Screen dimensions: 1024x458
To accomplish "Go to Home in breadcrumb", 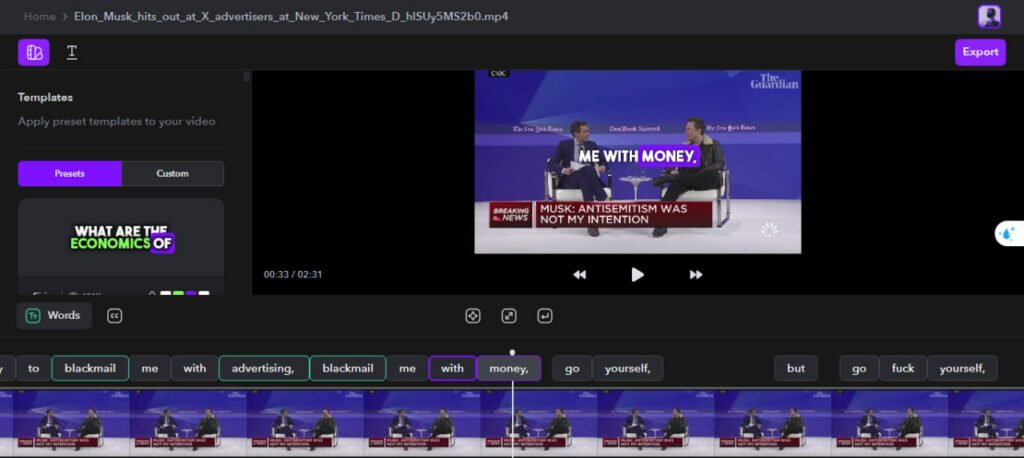I will (x=39, y=16).
